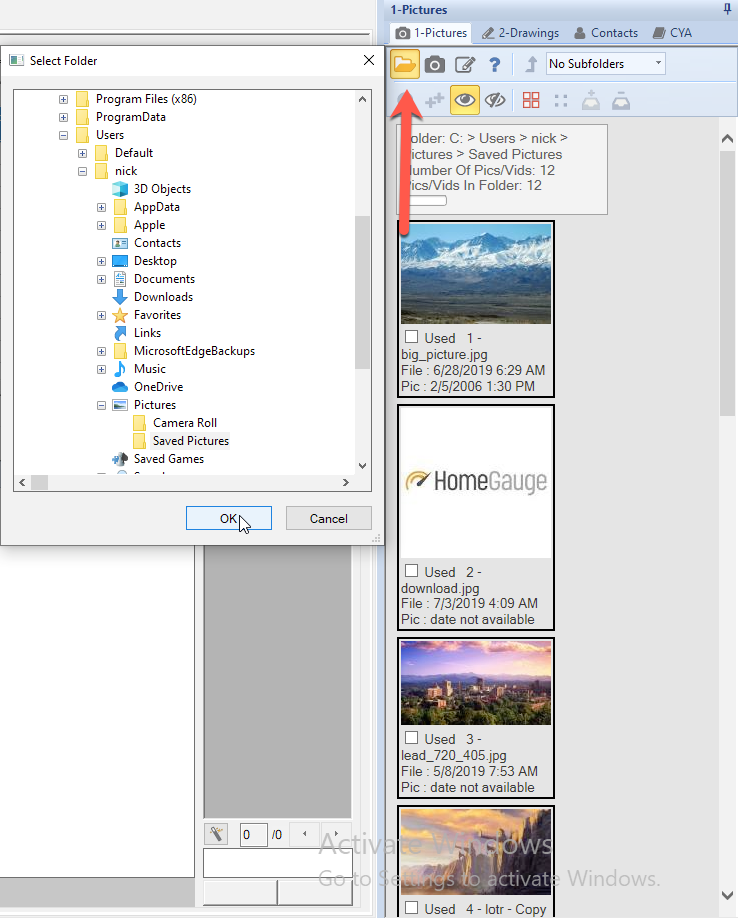Toggle the highlighted eye show icon
Viewport: 738px width, 918px height.
coord(464,100)
